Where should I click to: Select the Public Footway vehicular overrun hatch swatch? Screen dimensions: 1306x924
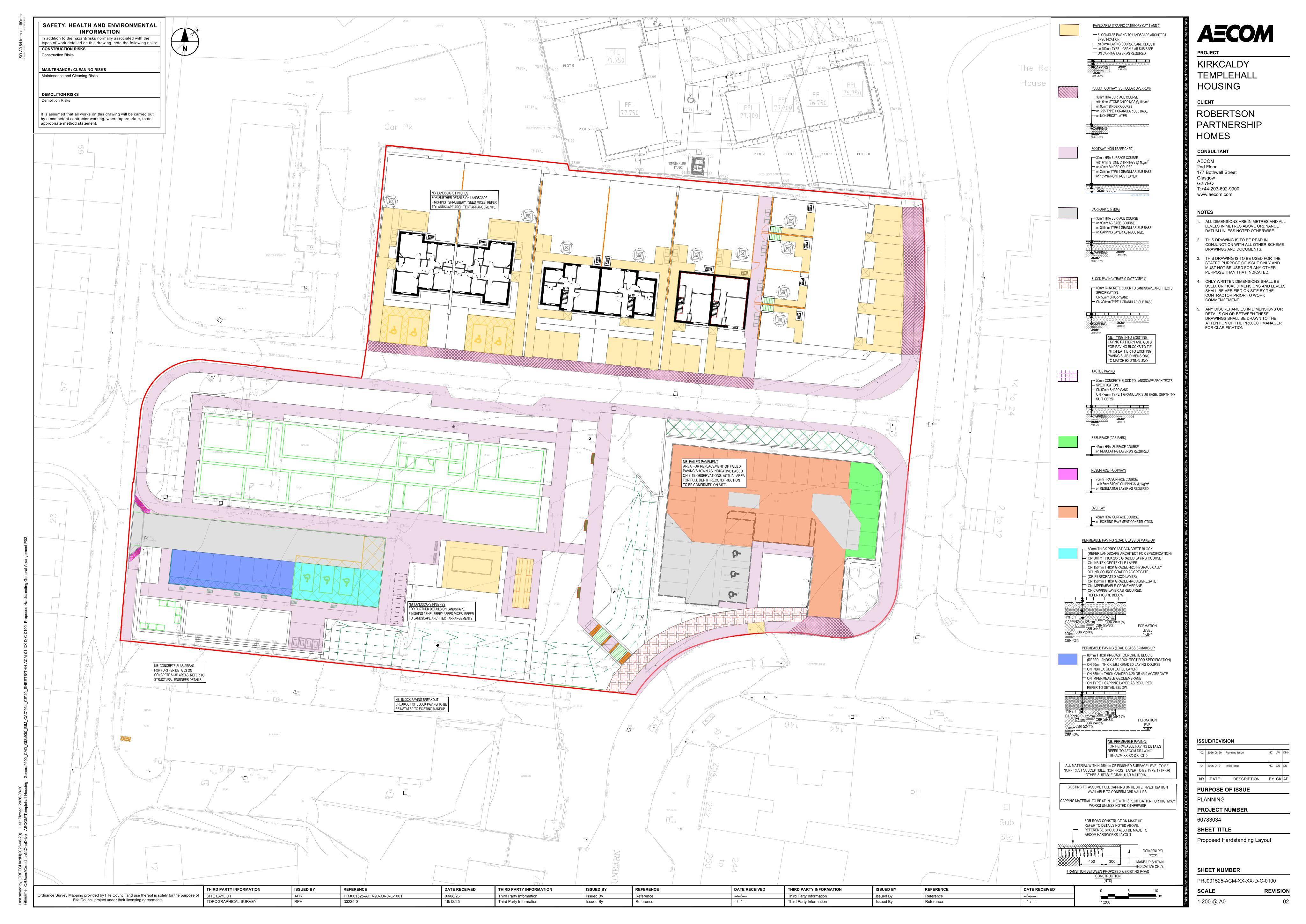1068,92
